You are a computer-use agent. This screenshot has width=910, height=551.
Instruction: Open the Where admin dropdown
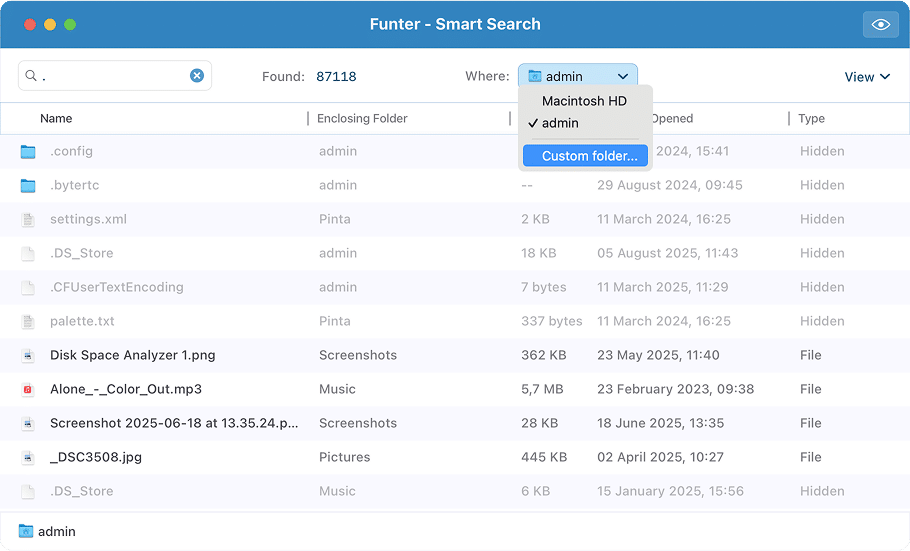[x=578, y=76]
